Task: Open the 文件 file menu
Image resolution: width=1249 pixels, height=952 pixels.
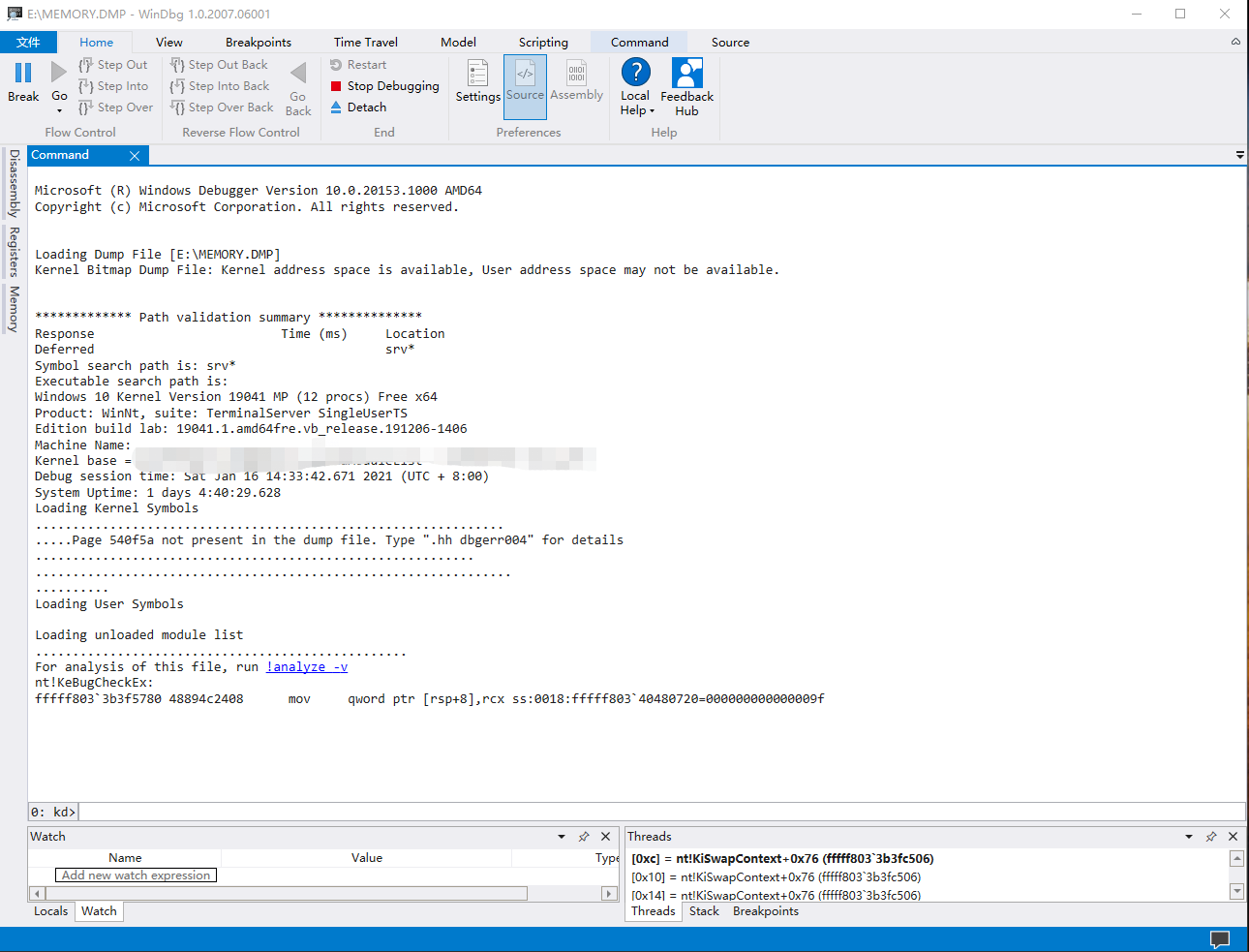Action: pyautogui.click(x=29, y=42)
